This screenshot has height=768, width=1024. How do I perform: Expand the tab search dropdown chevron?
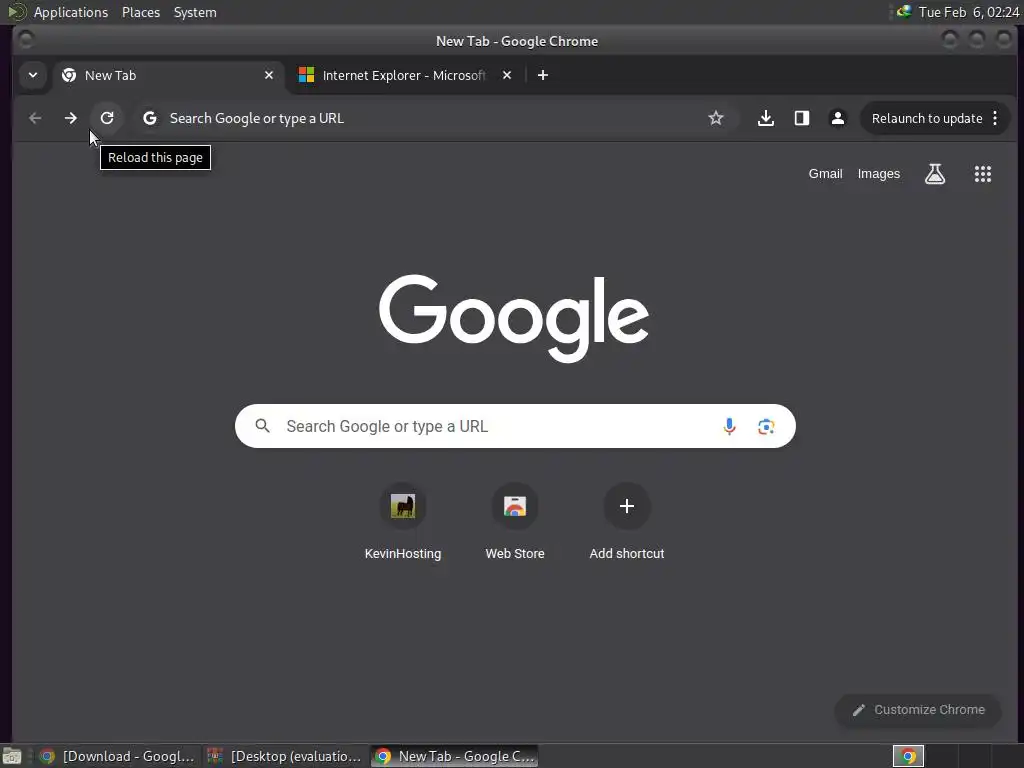pos(33,75)
